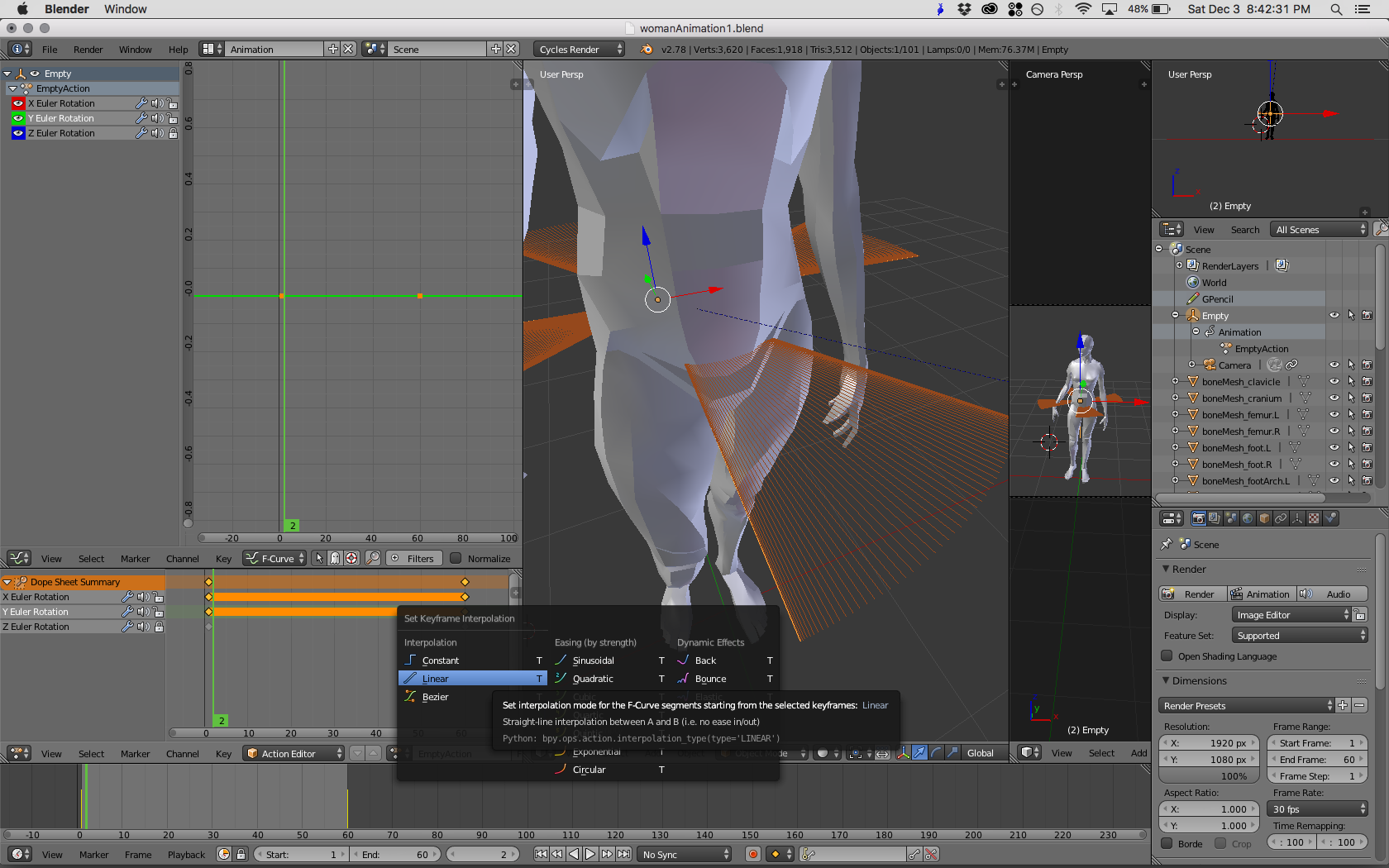
Task: Click the Render image button
Action: [x=1192, y=594]
